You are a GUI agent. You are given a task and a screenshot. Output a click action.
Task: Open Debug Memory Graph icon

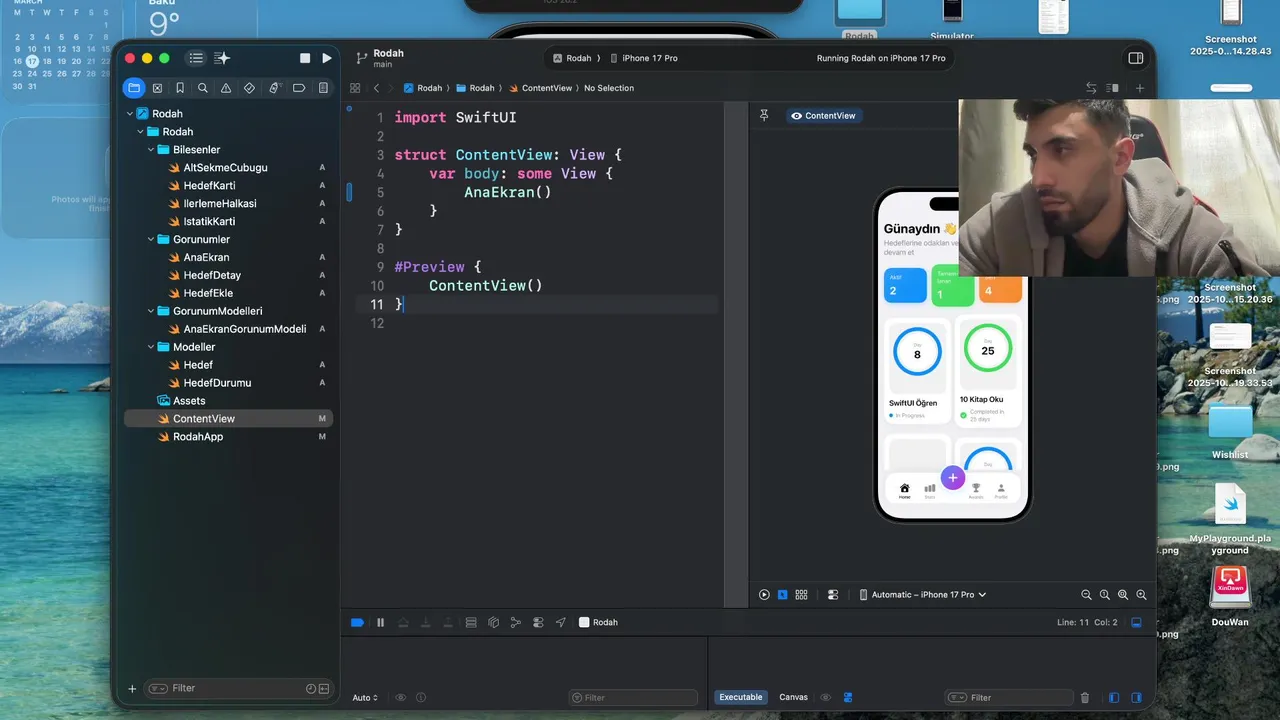516,622
